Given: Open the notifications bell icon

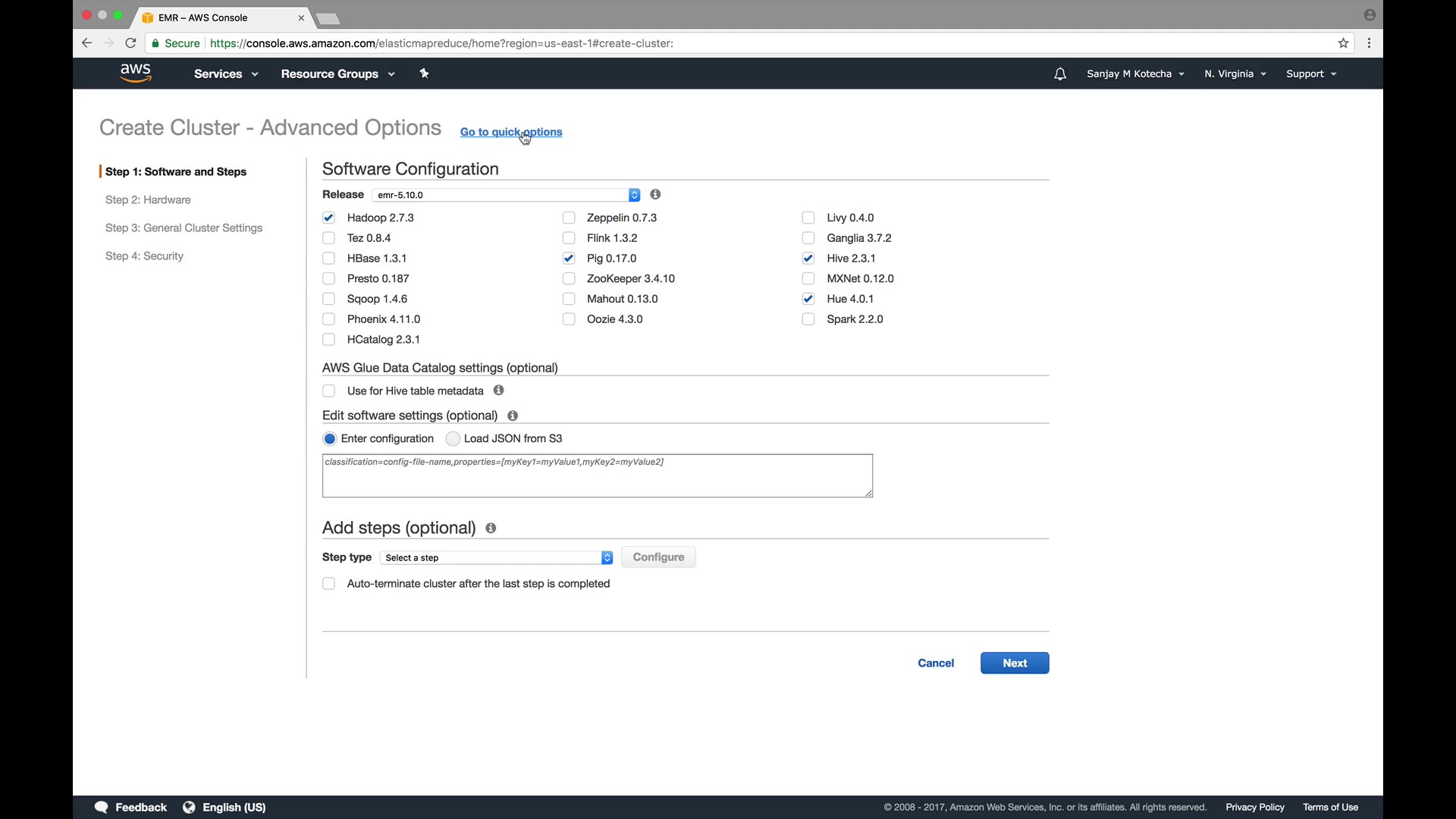Looking at the screenshot, I should pyautogui.click(x=1059, y=74).
